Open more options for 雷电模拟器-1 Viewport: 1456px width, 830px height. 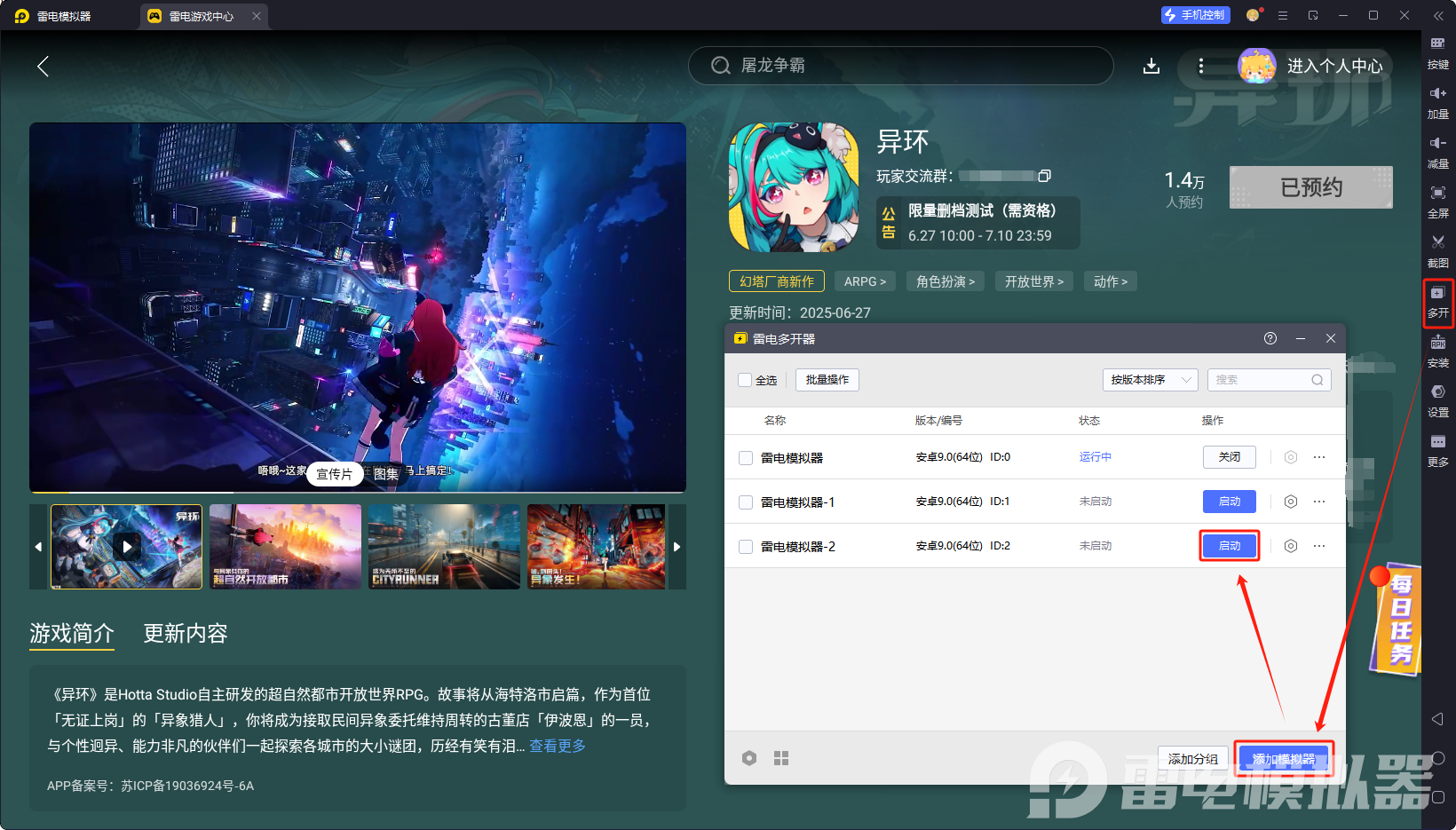pos(1319,502)
